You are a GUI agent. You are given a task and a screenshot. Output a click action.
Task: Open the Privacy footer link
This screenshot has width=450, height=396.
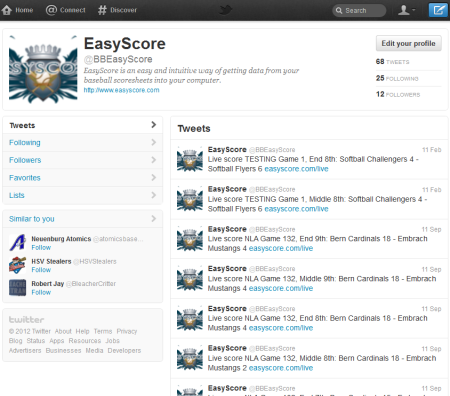pyautogui.click(x=127, y=331)
